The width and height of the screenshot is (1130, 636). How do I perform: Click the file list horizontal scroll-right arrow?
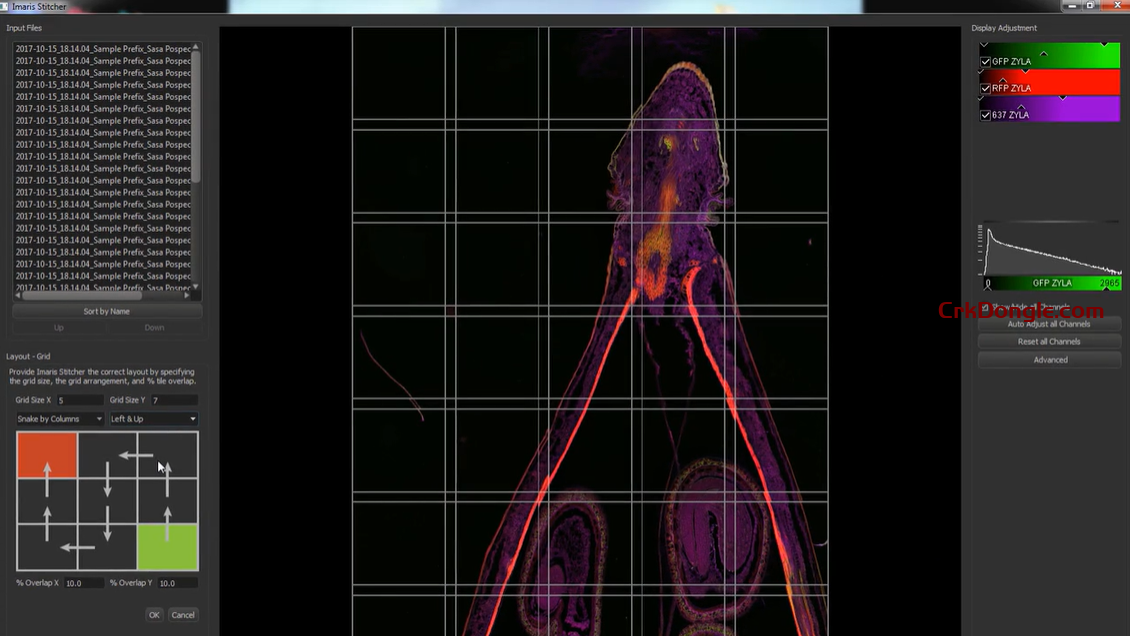click(187, 295)
